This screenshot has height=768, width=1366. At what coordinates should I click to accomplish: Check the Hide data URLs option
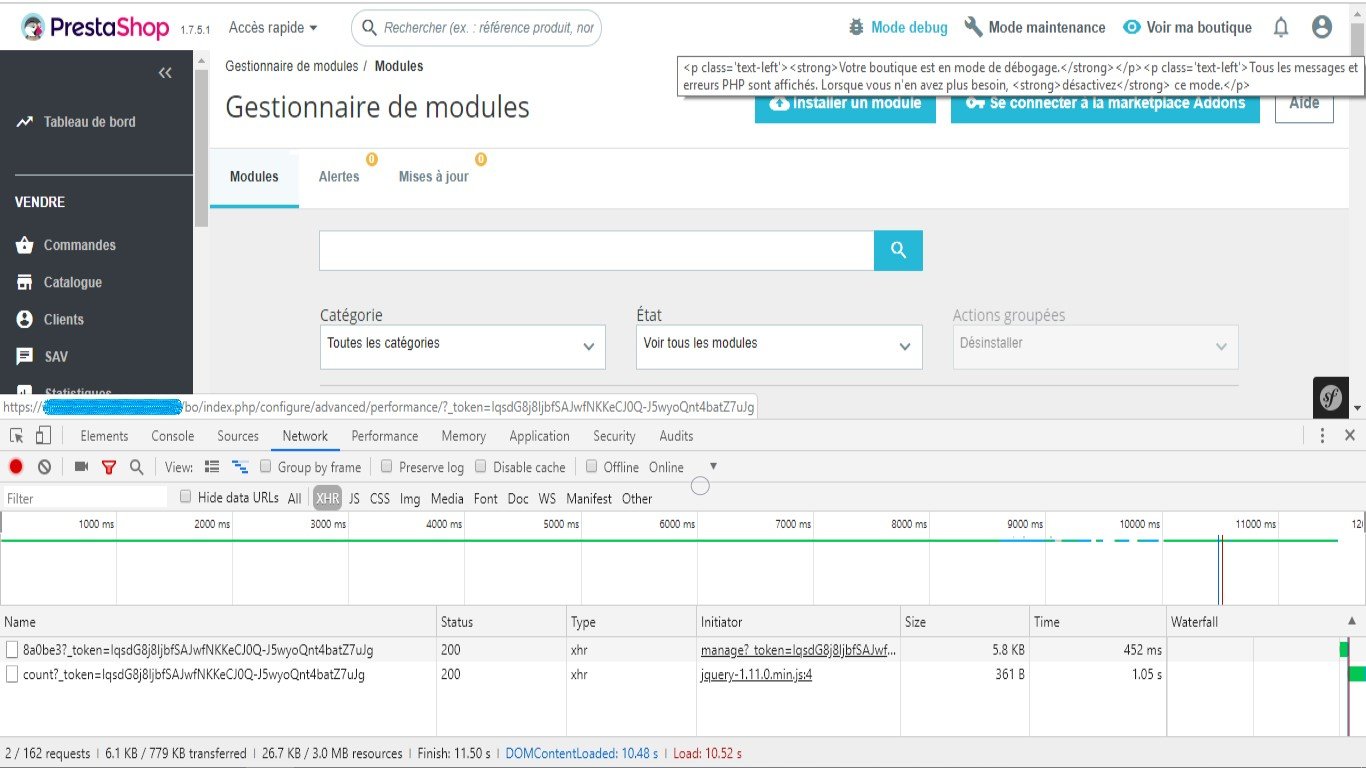click(185, 497)
